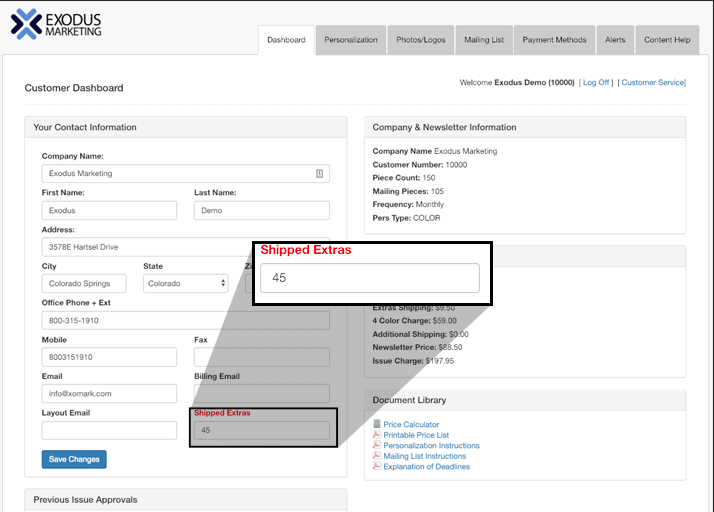Switch to the Dashboard tab
Viewport: 714px width, 512px height.
pyautogui.click(x=286, y=40)
